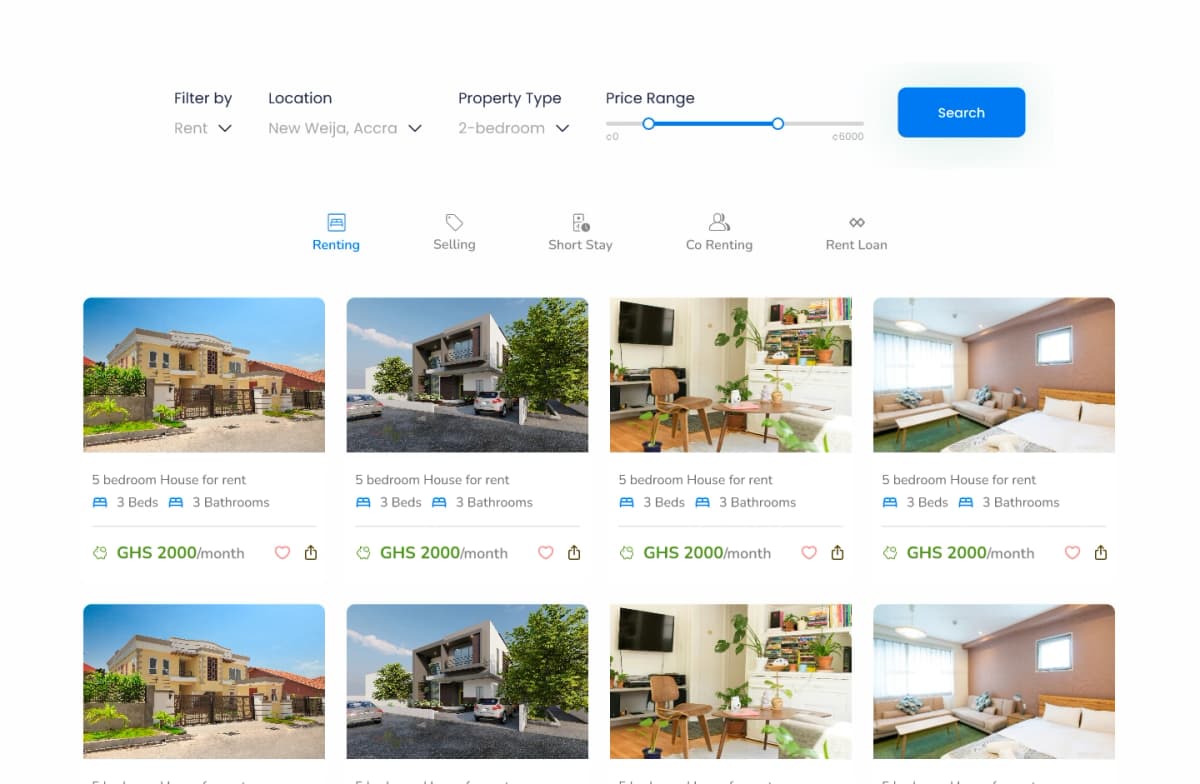Open the Filter by Rent dropdown
The width and height of the screenshot is (1200, 784).
click(203, 128)
